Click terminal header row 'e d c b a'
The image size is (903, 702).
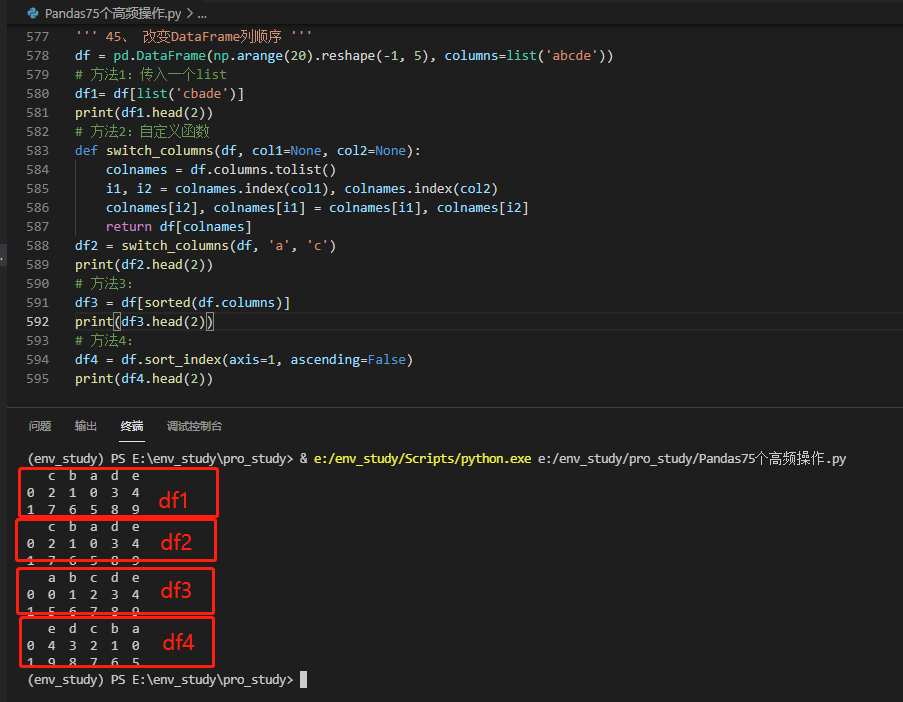(93, 629)
